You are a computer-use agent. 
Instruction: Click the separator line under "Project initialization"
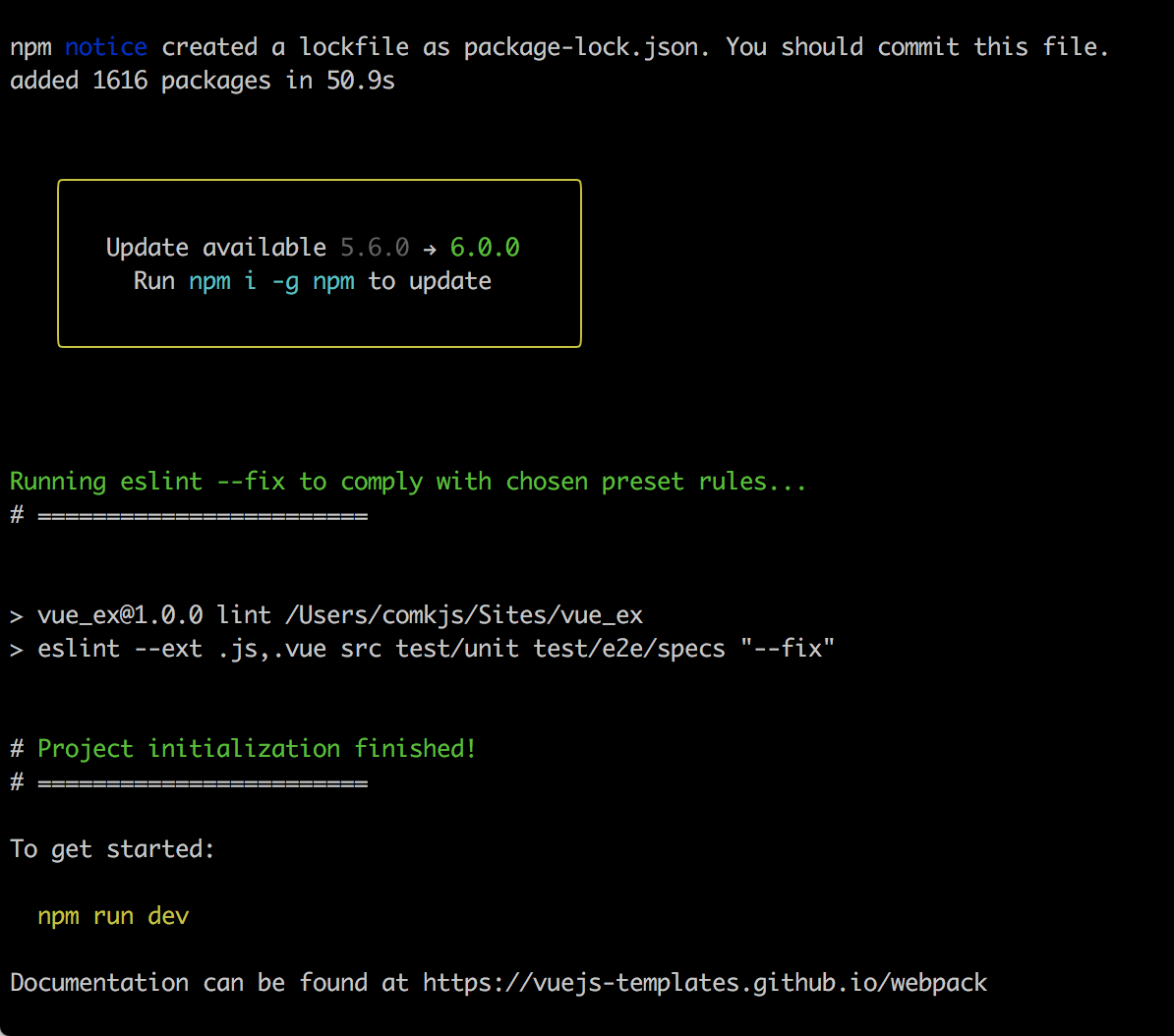(203, 782)
